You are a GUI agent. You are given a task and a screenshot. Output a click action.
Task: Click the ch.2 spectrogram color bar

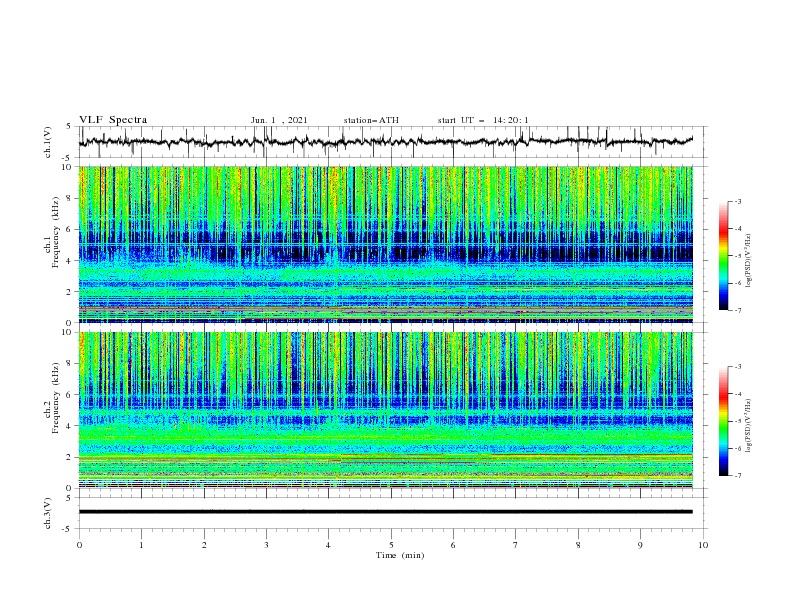click(x=723, y=421)
